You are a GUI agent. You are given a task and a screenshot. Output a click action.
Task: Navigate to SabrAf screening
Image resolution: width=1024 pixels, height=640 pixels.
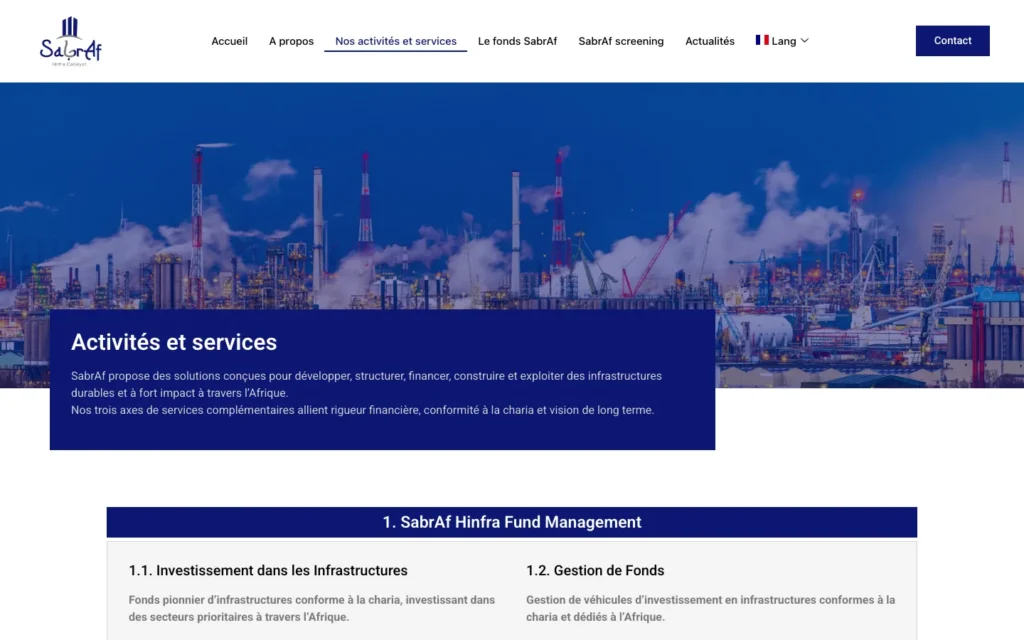(x=621, y=41)
